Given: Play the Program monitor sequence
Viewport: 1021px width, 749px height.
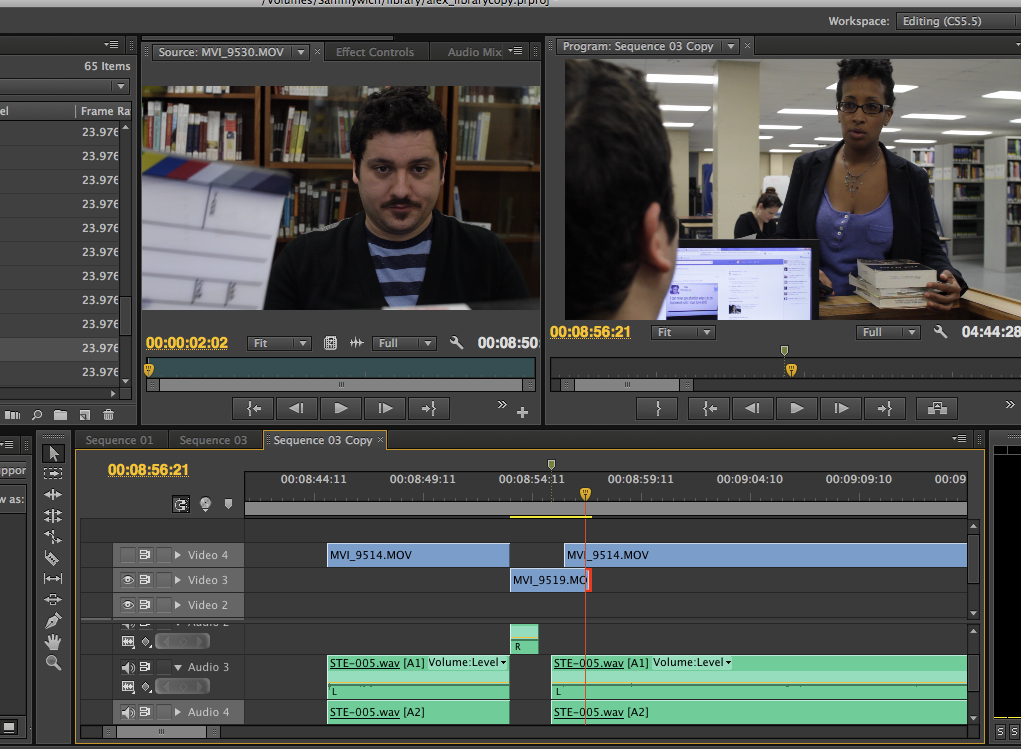Looking at the screenshot, I should pos(796,408).
